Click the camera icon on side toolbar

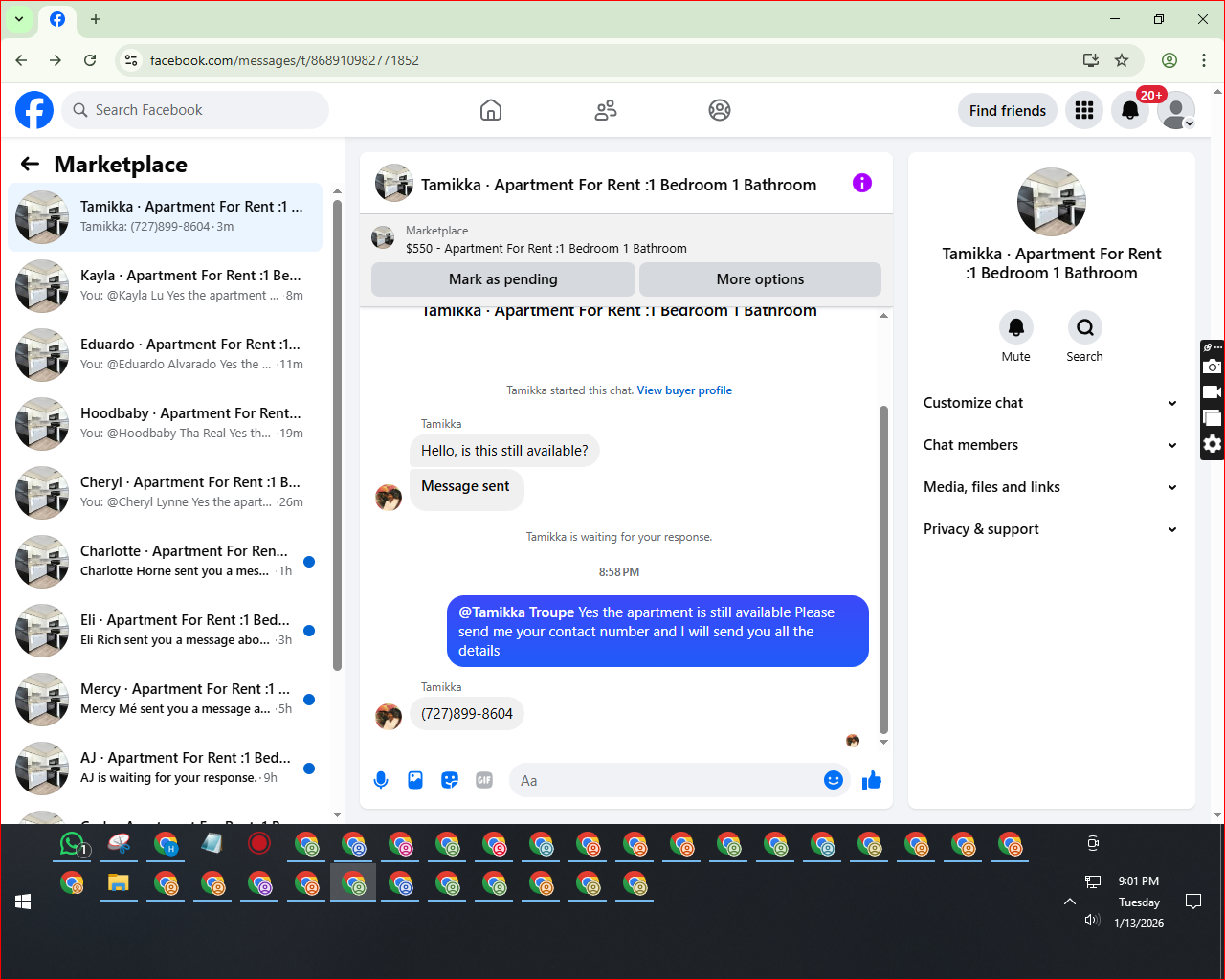pos(1213,367)
